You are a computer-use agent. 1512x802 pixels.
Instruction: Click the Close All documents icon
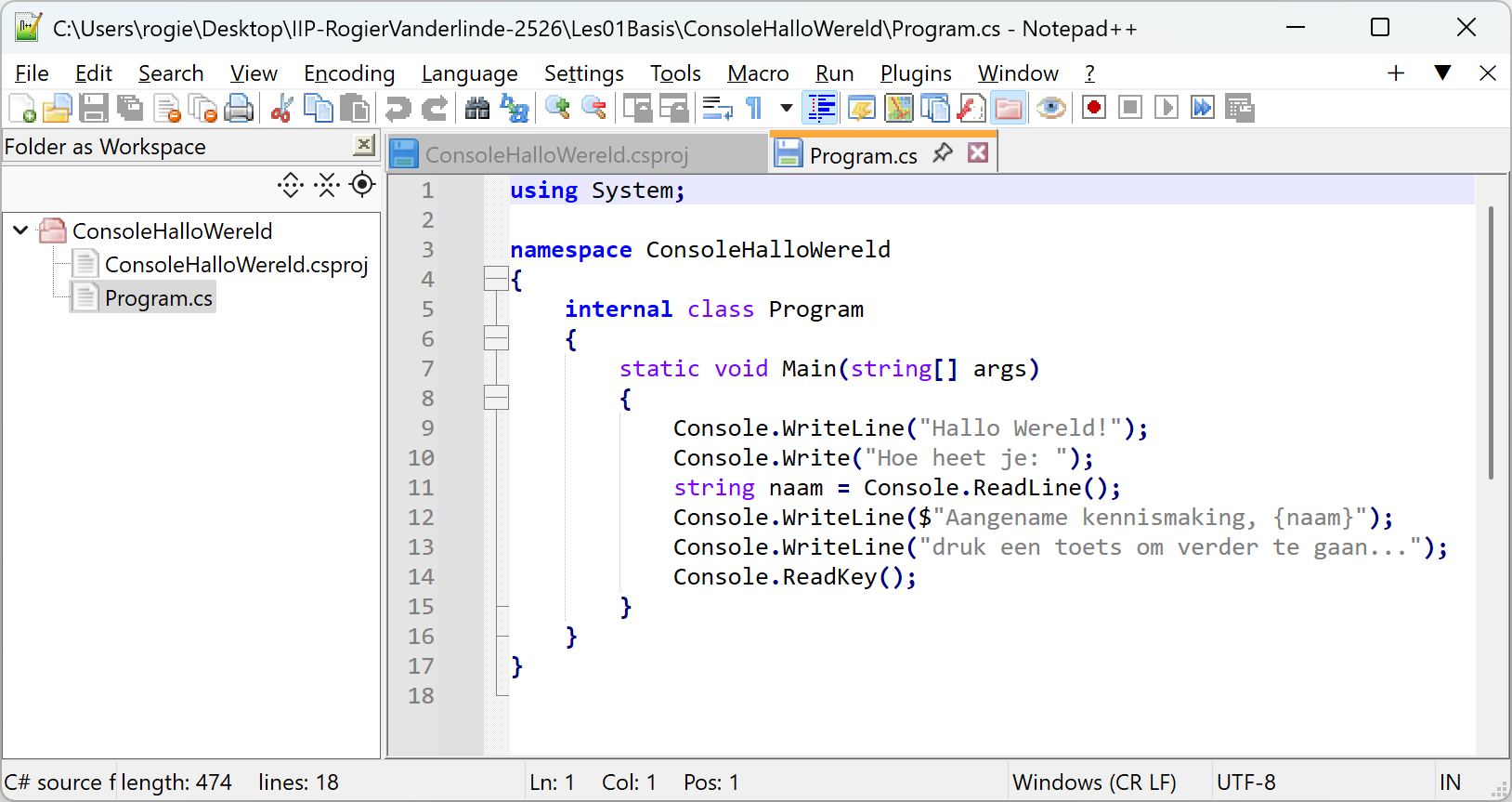coord(202,109)
